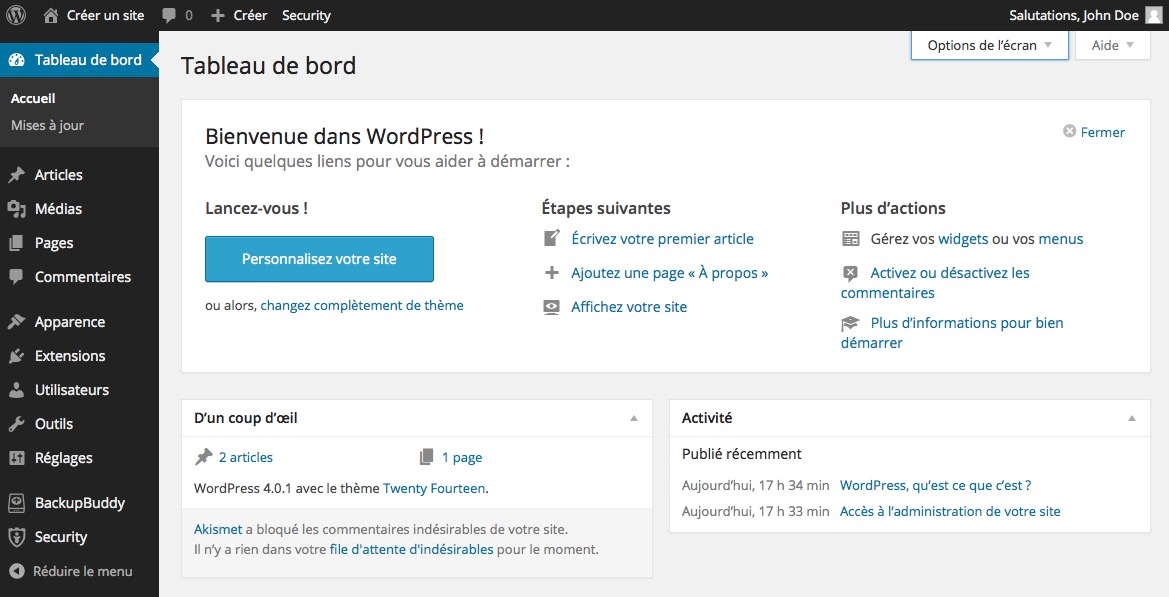Click the BackupBuddy icon in sidebar
Viewport: 1169px width, 597px height.
pos(16,503)
